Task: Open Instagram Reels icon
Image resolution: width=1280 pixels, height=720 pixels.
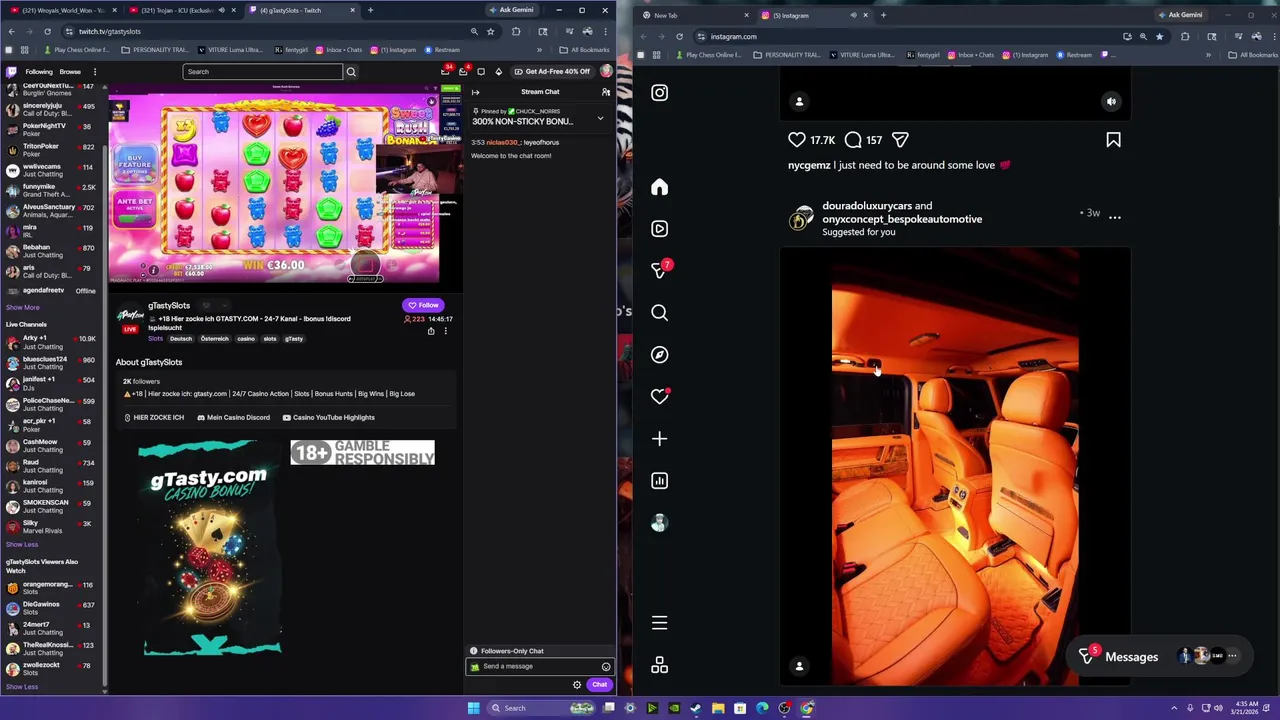Action: point(659,229)
